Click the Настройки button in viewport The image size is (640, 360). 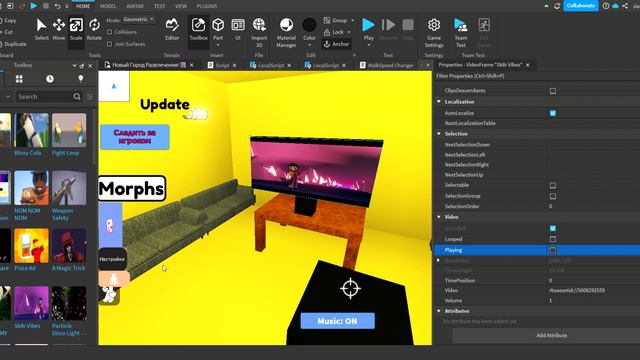[x=112, y=259]
